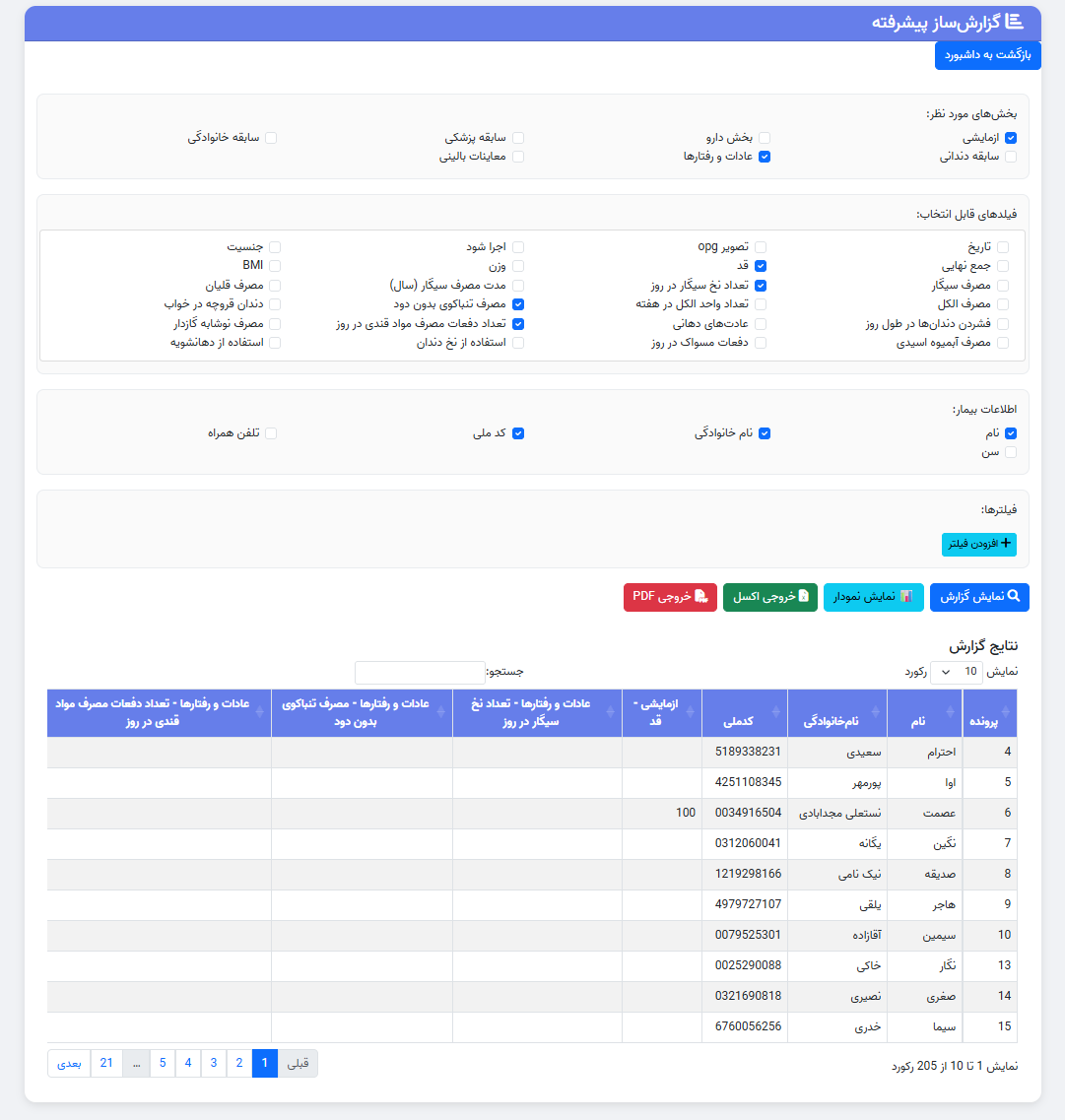Enable the سابقه پزشکی checkbox

pyautogui.click(x=518, y=138)
